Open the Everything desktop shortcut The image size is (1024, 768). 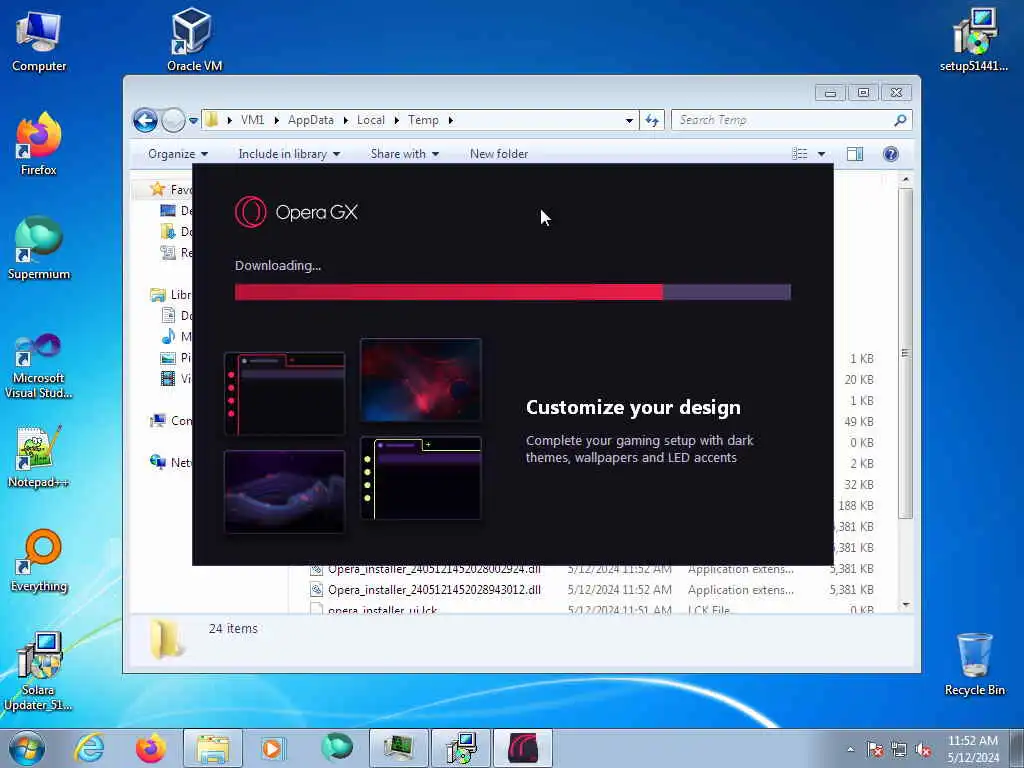click(x=39, y=560)
